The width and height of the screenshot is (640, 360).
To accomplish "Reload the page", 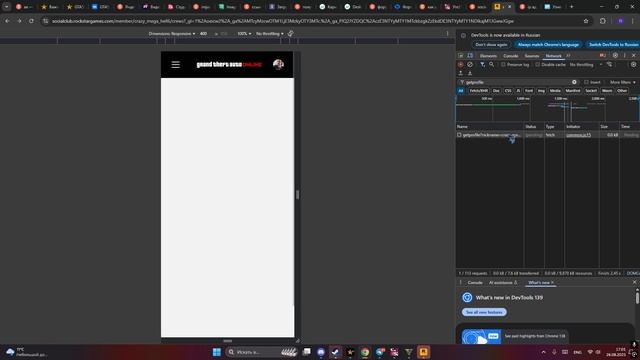I will click(x=31, y=21).
